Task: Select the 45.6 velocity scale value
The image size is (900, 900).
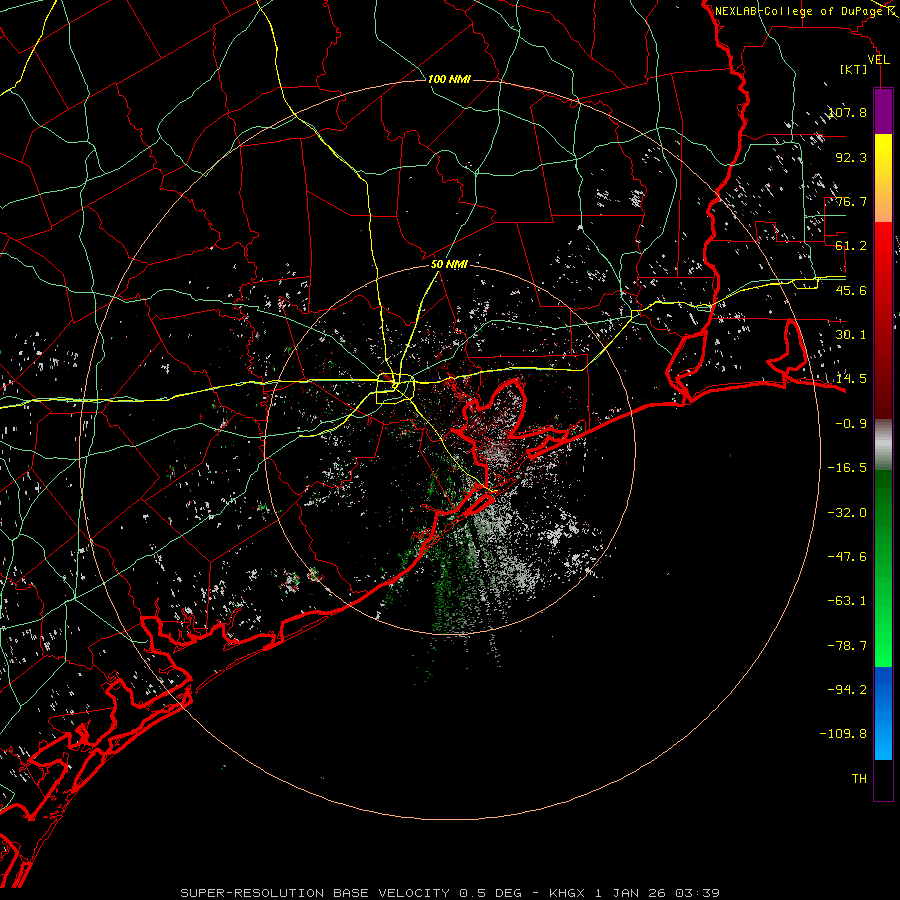Action: coord(851,290)
